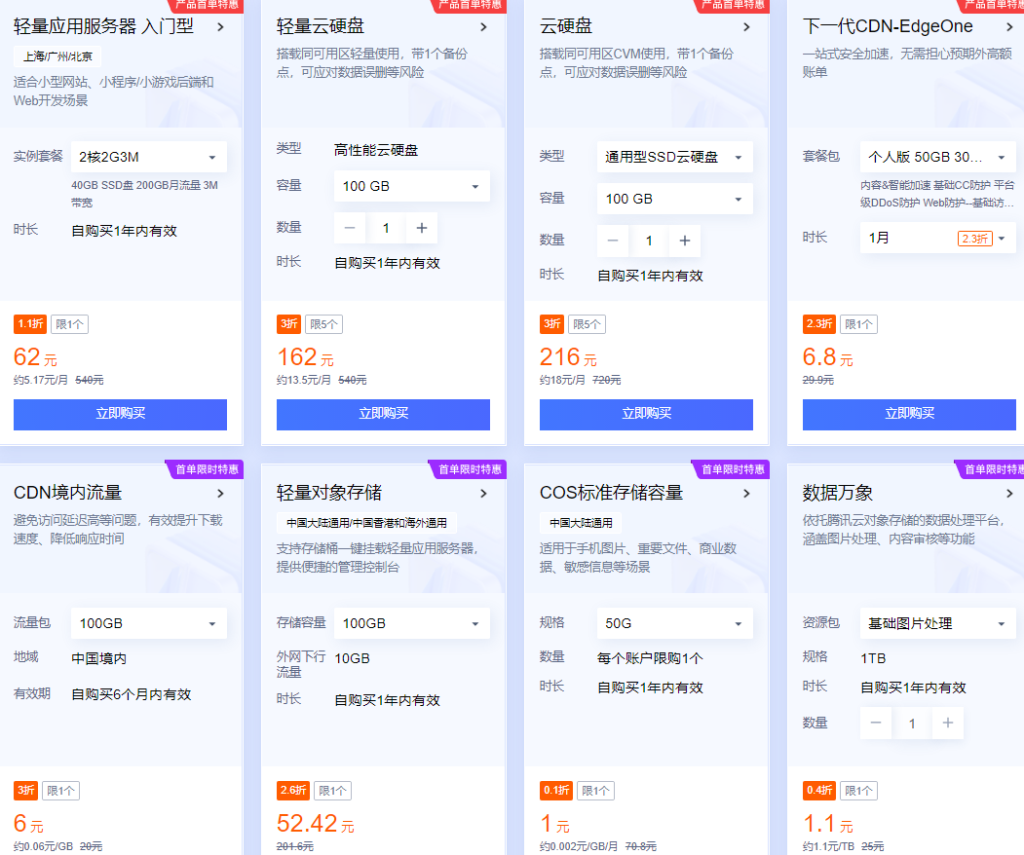
Task: Open CDN境内流量 card arrow
Action: 221,493
